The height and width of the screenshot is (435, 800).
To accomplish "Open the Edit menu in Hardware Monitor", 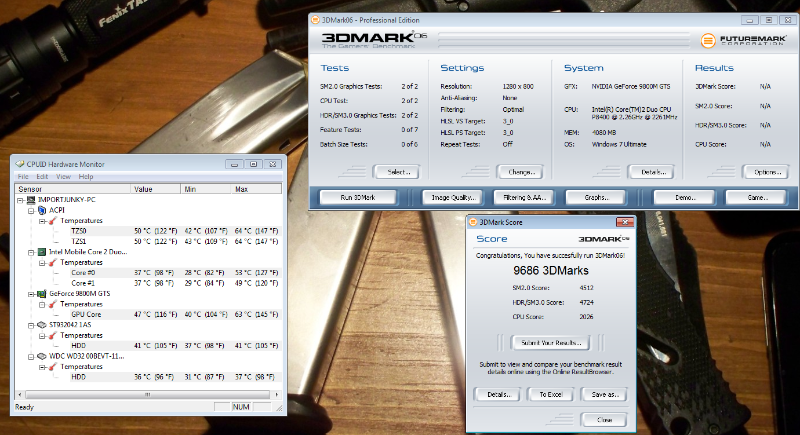I will click(42, 176).
